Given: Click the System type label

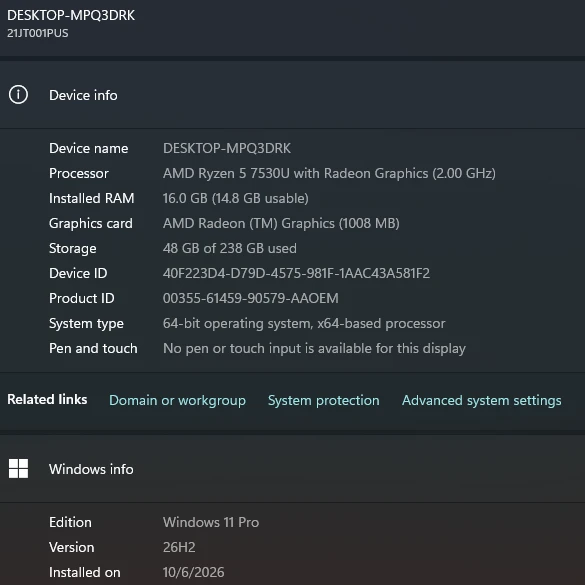Looking at the screenshot, I should 86,324.
